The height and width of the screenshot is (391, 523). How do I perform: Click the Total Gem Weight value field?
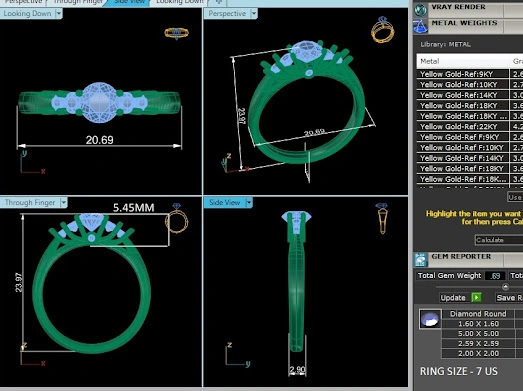coord(495,276)
